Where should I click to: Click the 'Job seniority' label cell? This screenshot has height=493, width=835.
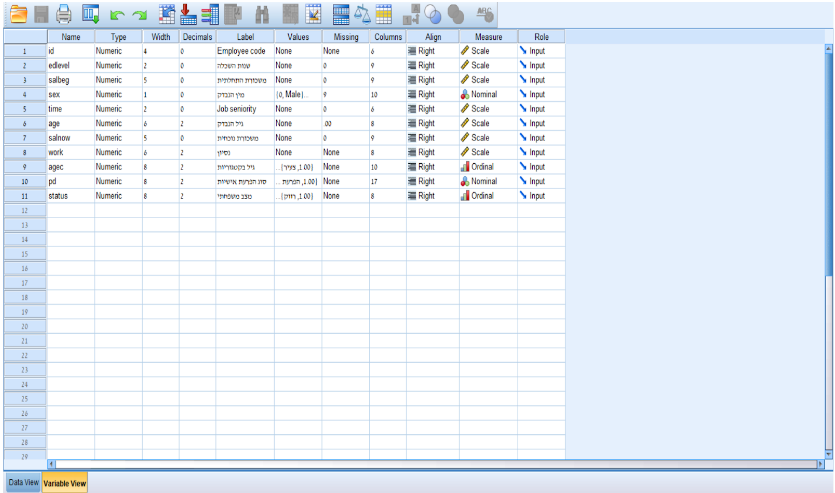(x=245, y=109)
